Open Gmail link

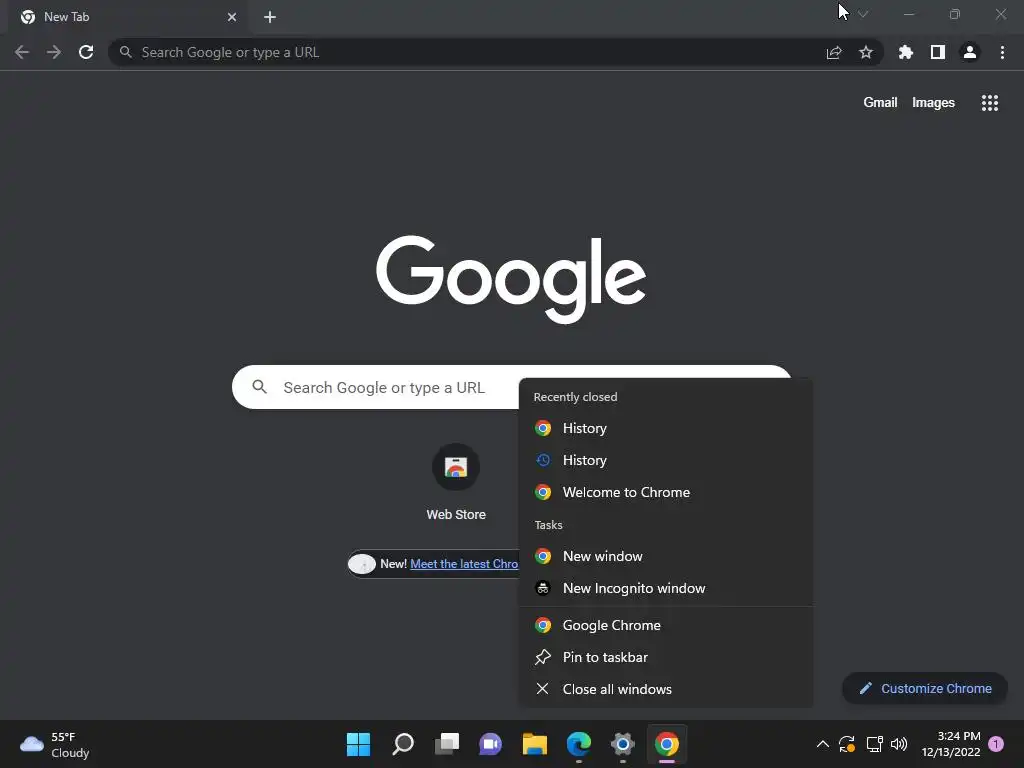tap(880, 103)
